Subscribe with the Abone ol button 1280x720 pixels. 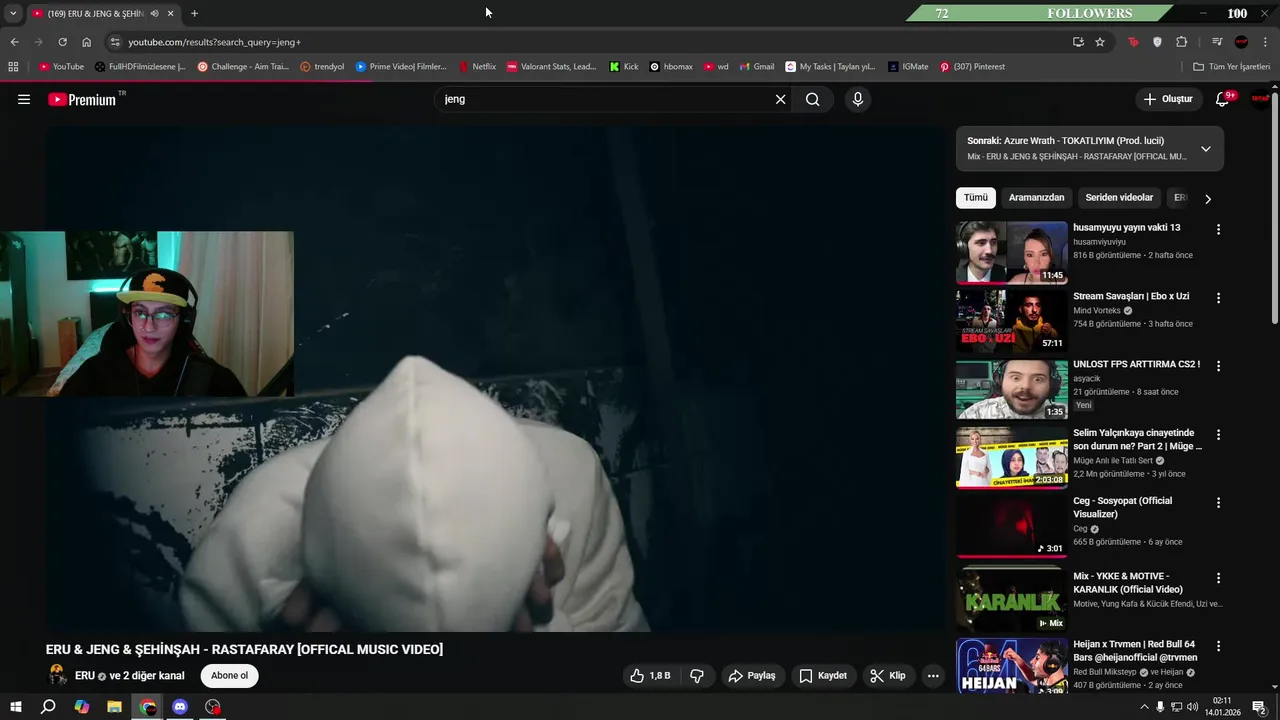pyautogui.click(x=229, y=676)
